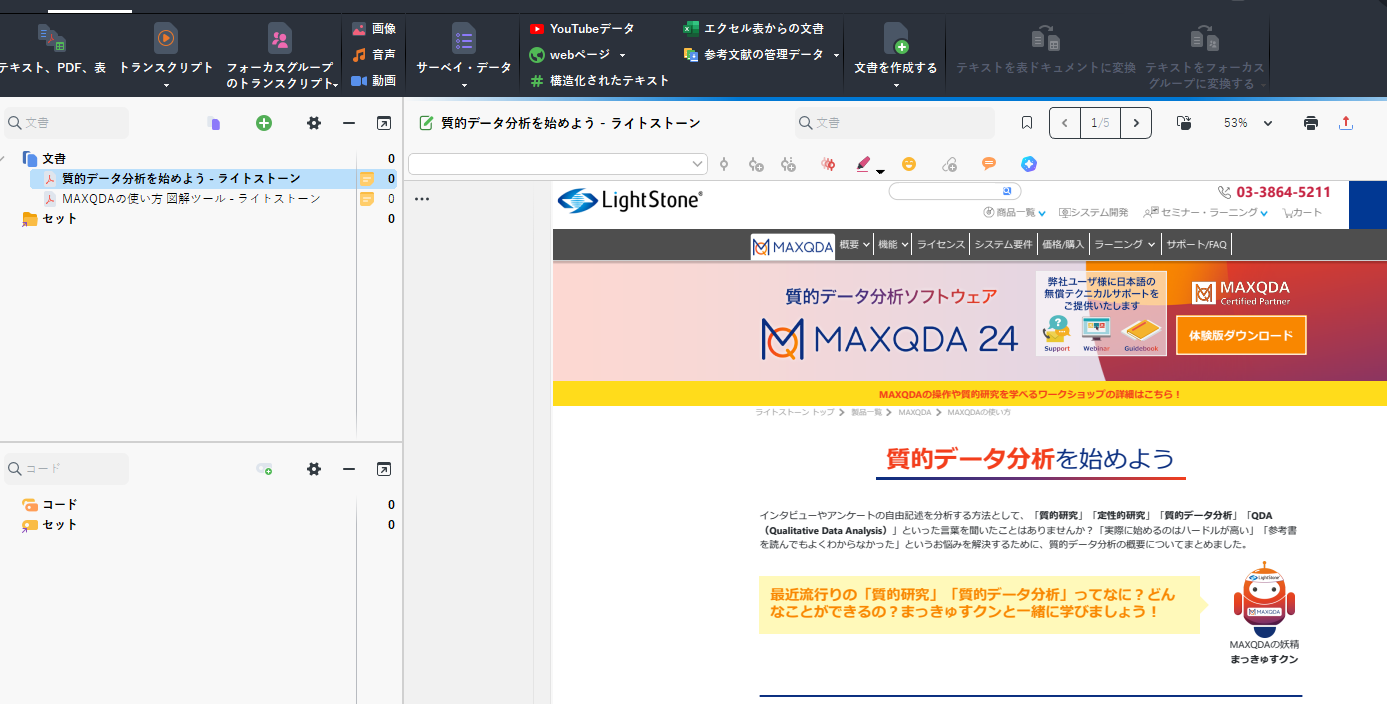1387x704 pixels.
Task: Click システム要件 in the PDF navigation
Action: click(1003, 244)
